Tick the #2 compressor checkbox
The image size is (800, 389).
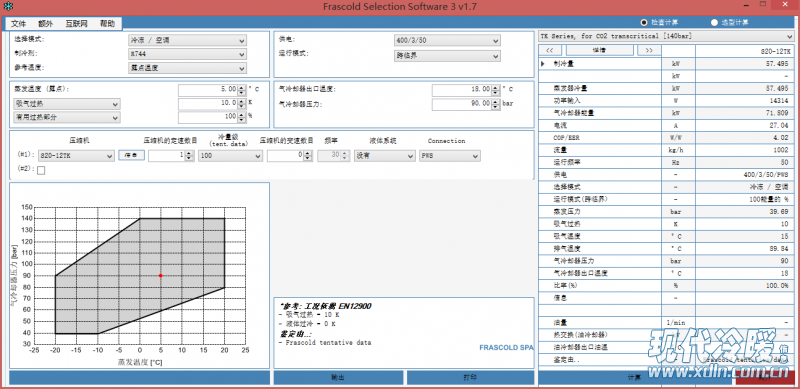pos(41,171)
